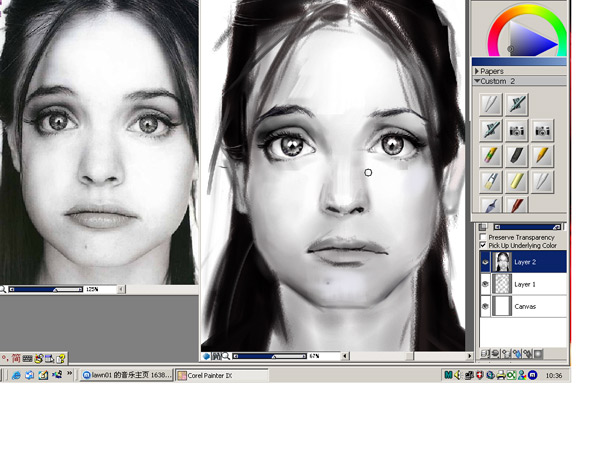Select the gray pencil variant in Custom palette top row
The height and width of the screenshot is (450, 600).
click(x=491, y=104)
